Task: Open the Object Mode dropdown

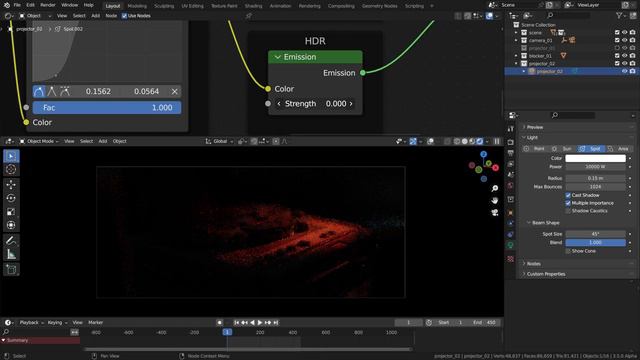Action: (39, 141)
